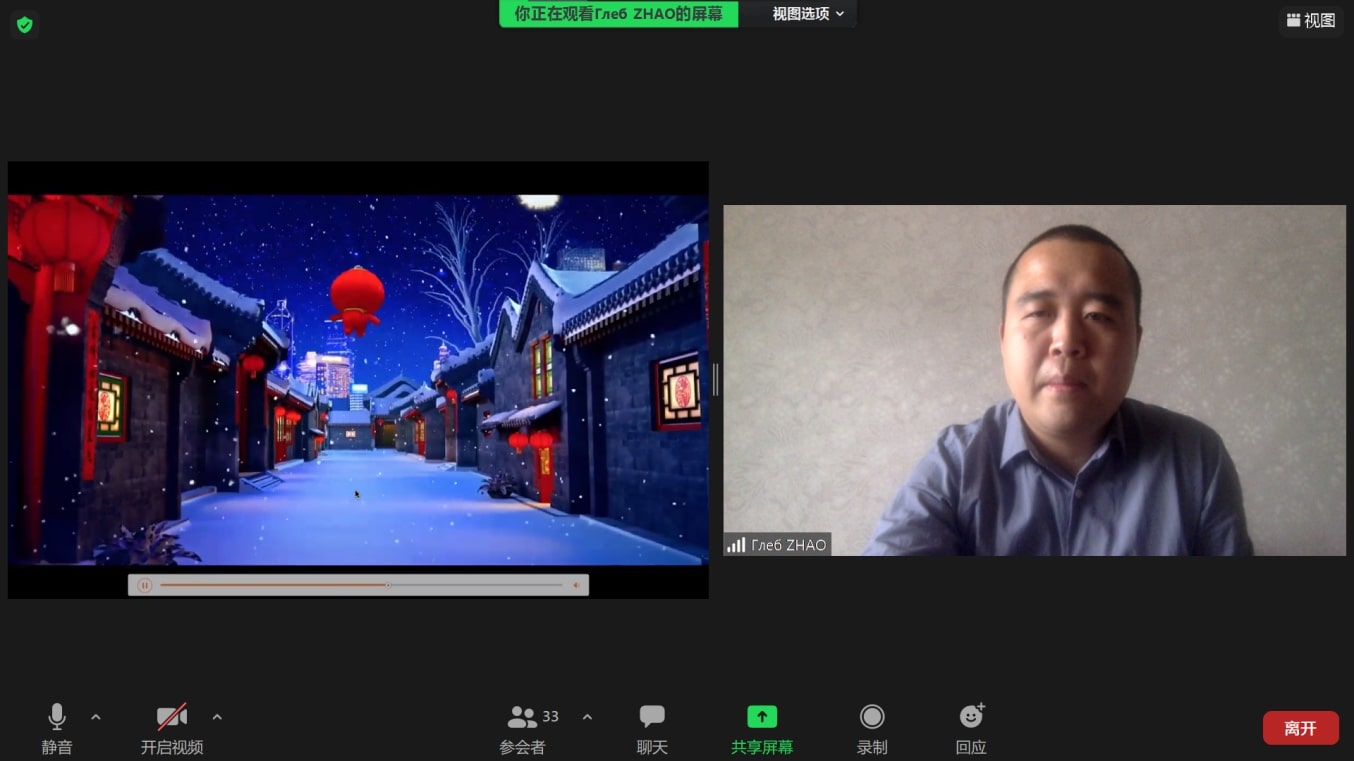Click the divider handle between shared screen and video
Image resolution: width=1354 pixels, height=761 pixels.
[715, 380]
